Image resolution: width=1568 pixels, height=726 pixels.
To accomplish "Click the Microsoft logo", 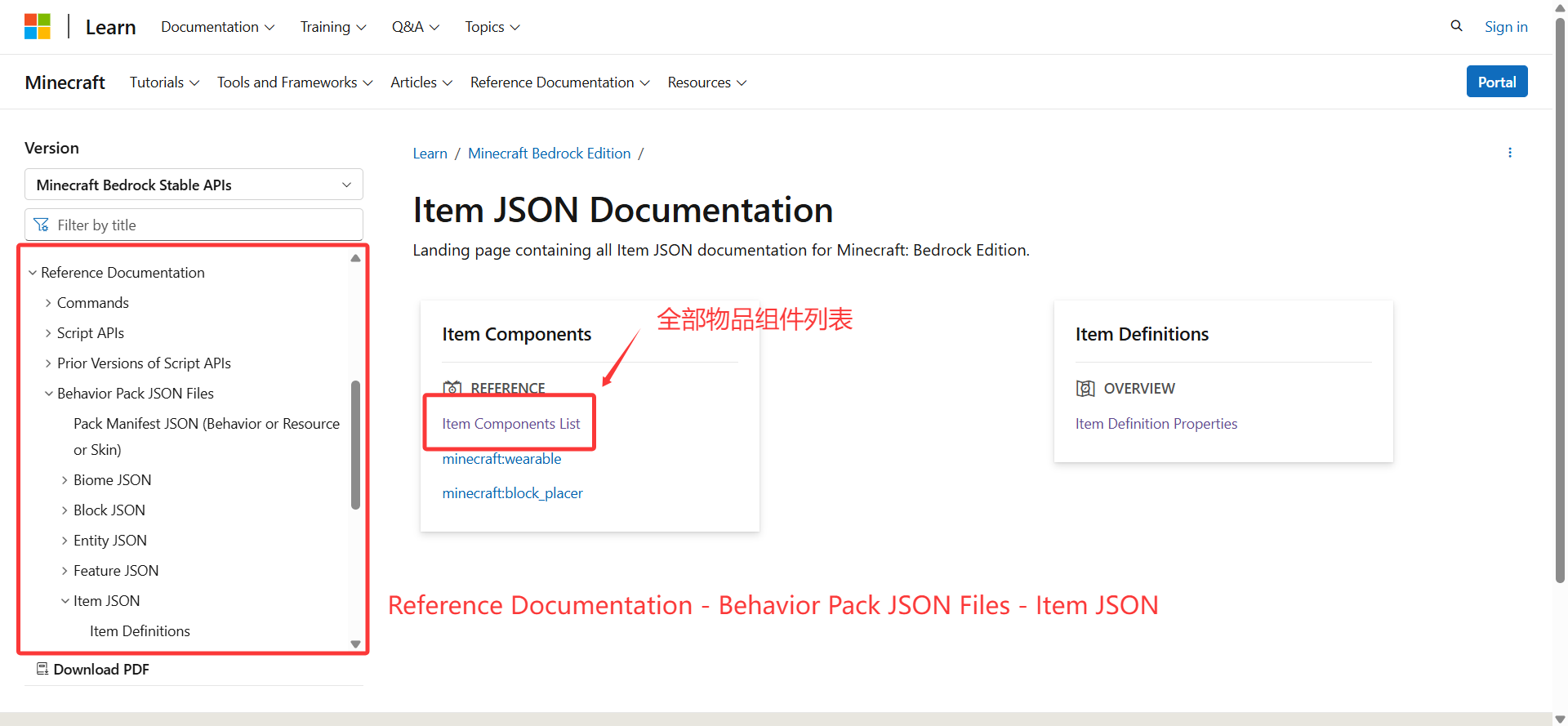I will click(38, 26).
